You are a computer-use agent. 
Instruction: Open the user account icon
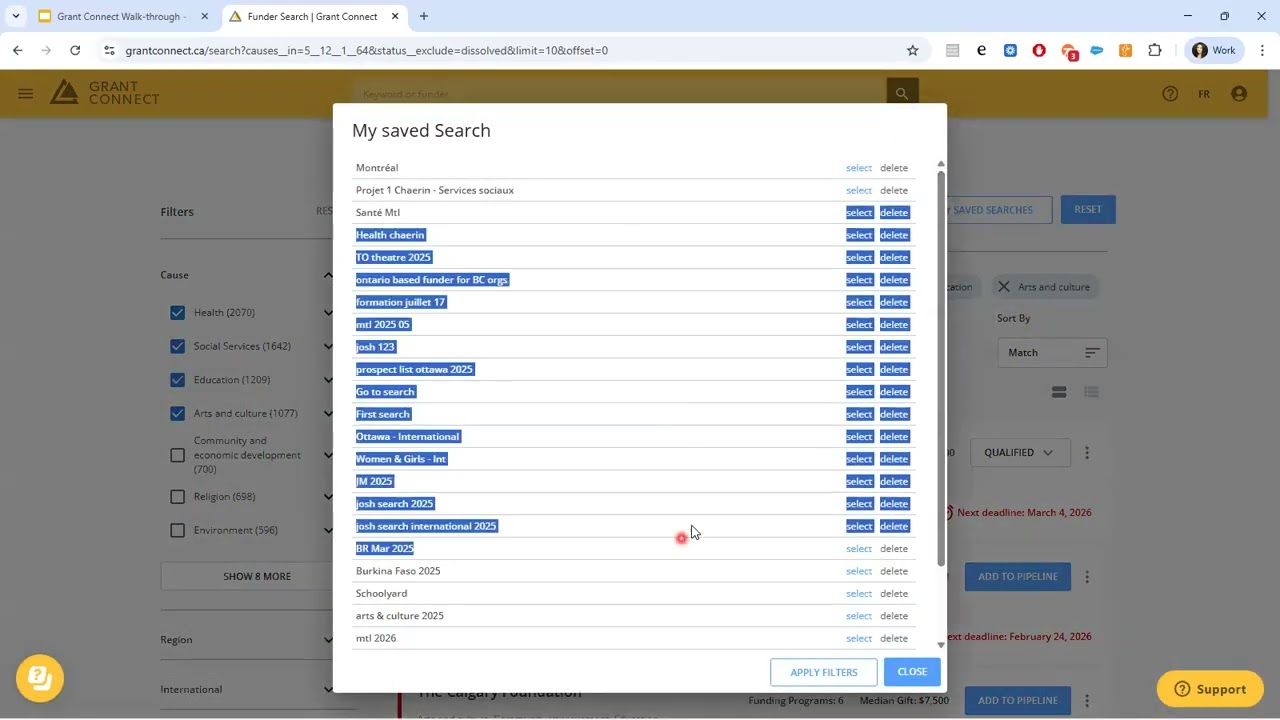coord(1239,94)
